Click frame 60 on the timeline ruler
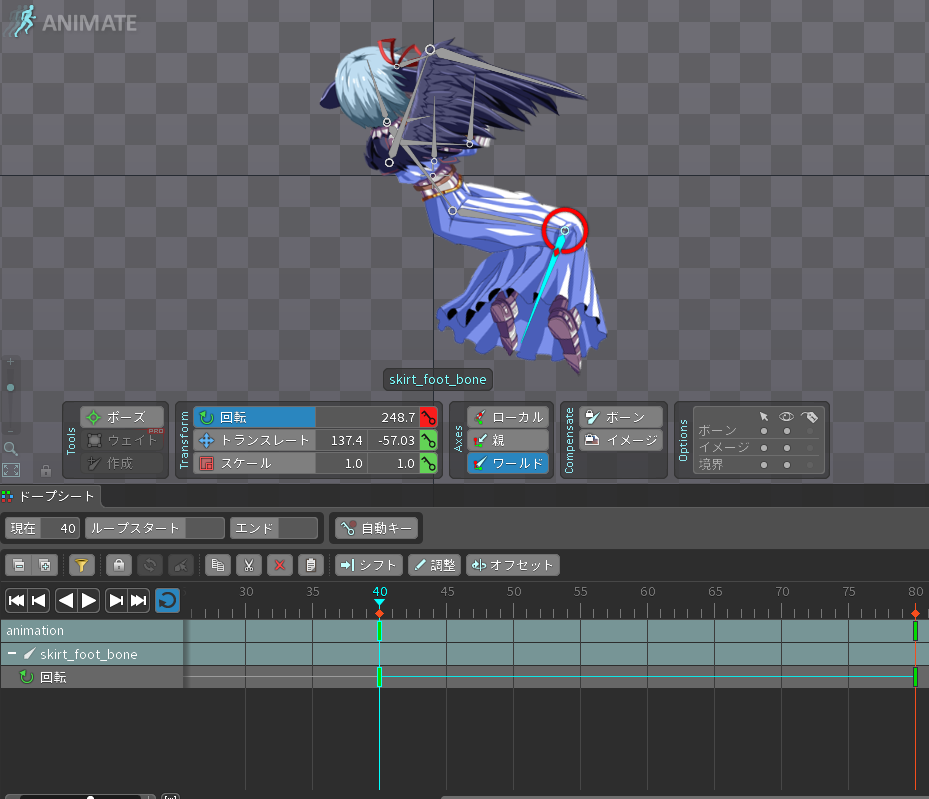Screen dimensions: 929x799 [648, 592]
